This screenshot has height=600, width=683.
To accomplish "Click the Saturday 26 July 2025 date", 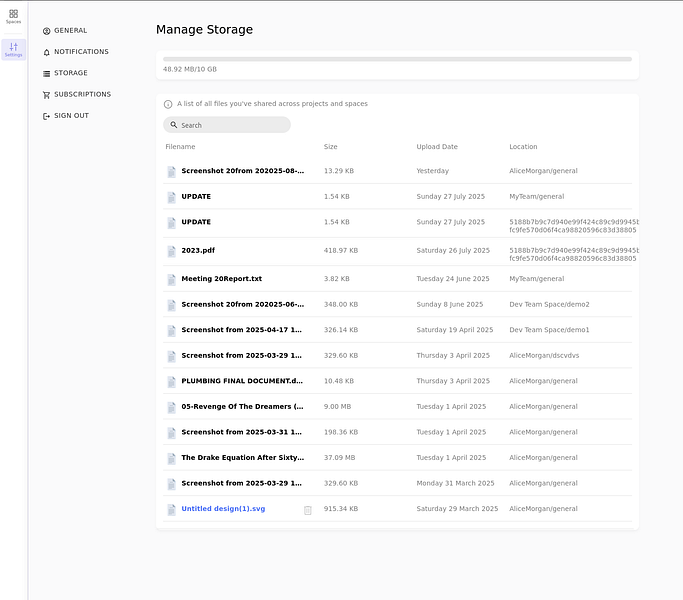I will point(453,251).
